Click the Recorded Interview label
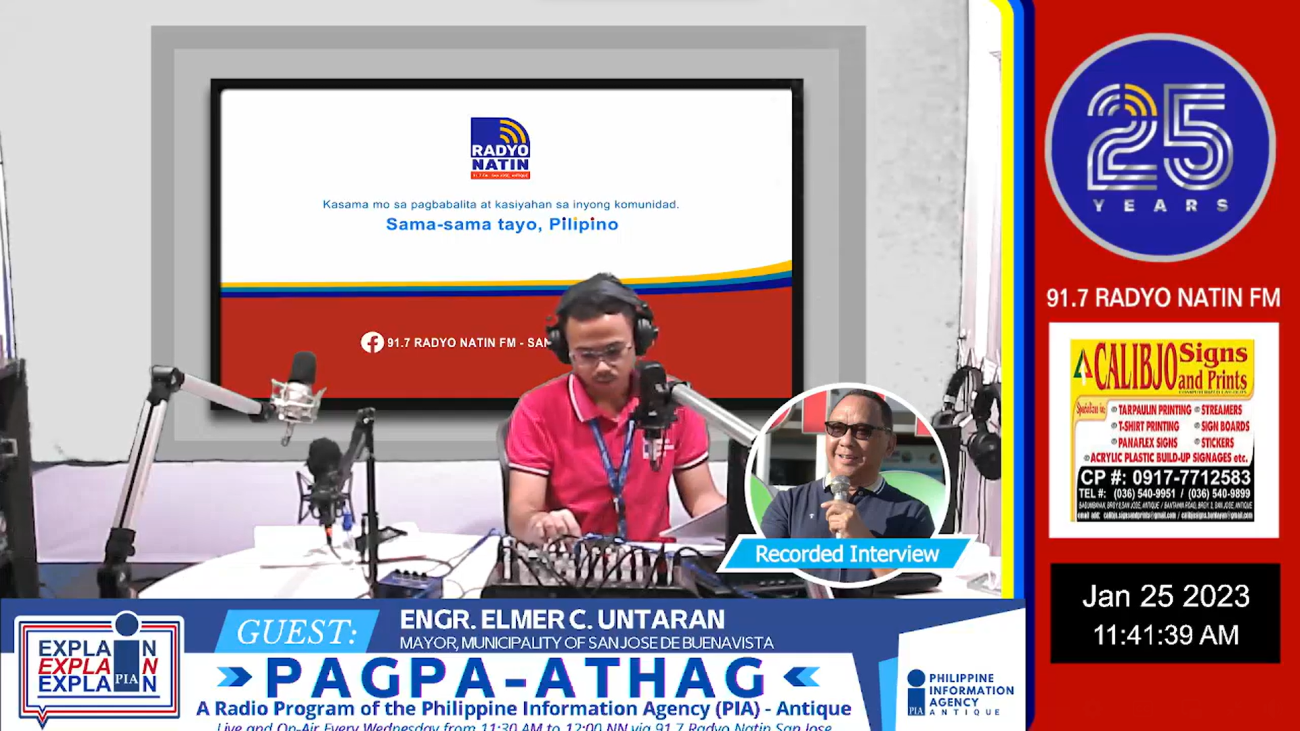Viewport: 1300px width, 731px height. [x=847, y=553]
